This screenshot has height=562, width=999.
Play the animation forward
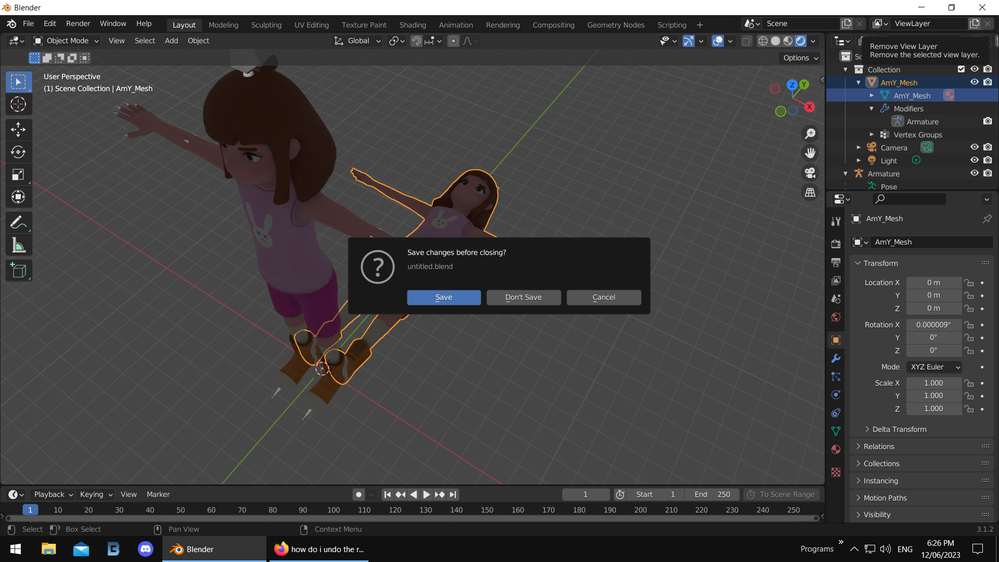[426, 494]
